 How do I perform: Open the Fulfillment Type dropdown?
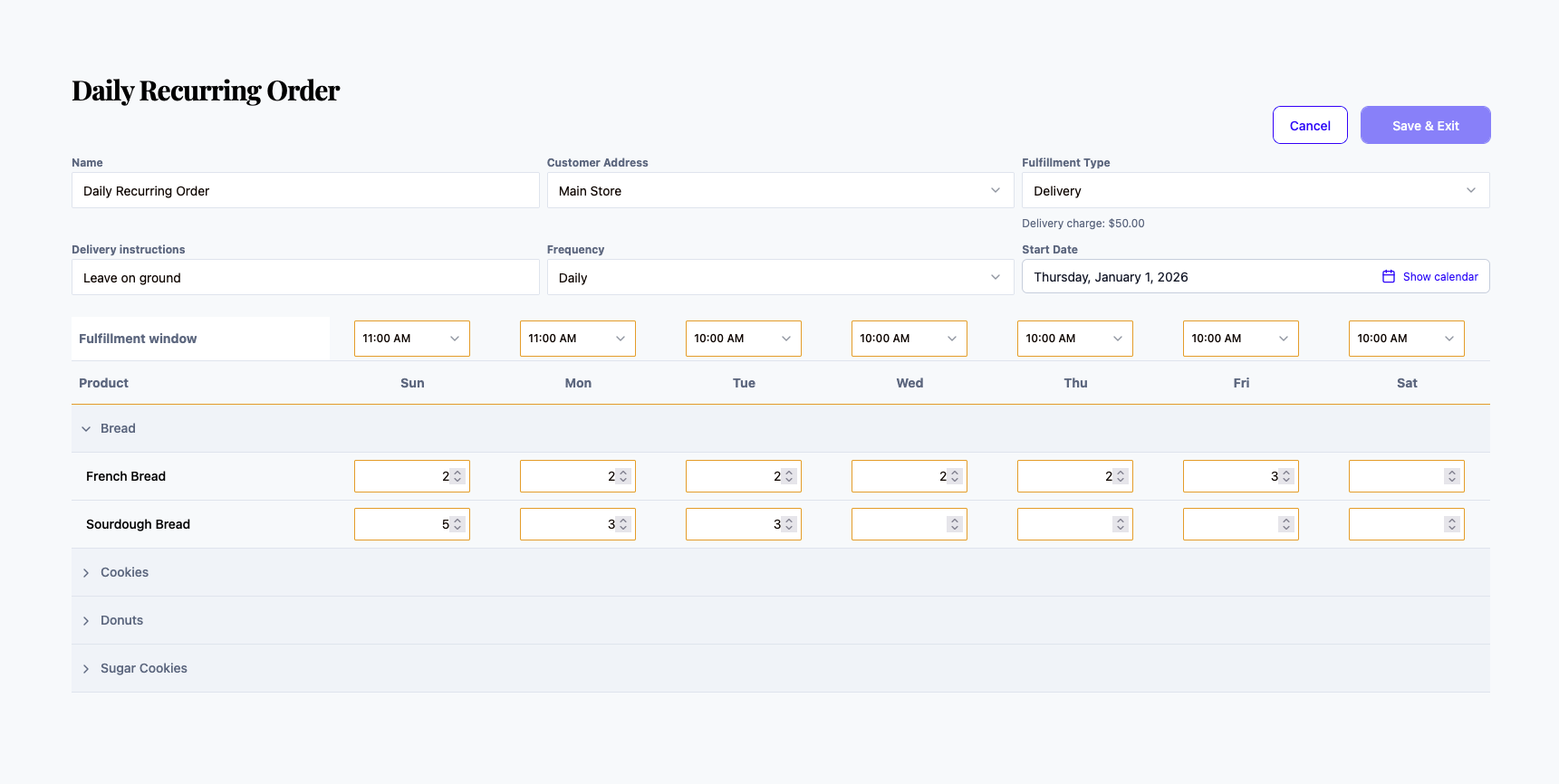pos(1255,191)
